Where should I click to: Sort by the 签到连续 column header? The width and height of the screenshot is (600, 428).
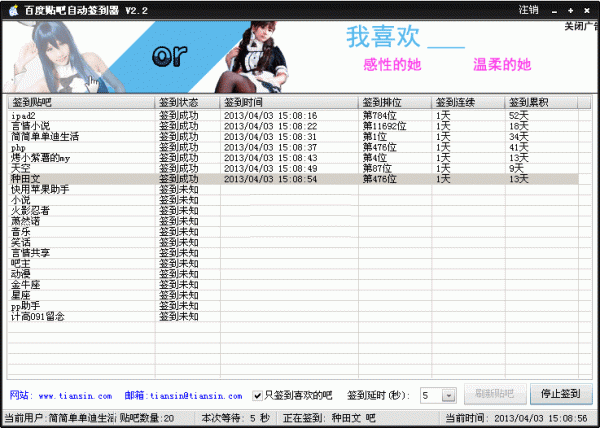click(467, 103)
